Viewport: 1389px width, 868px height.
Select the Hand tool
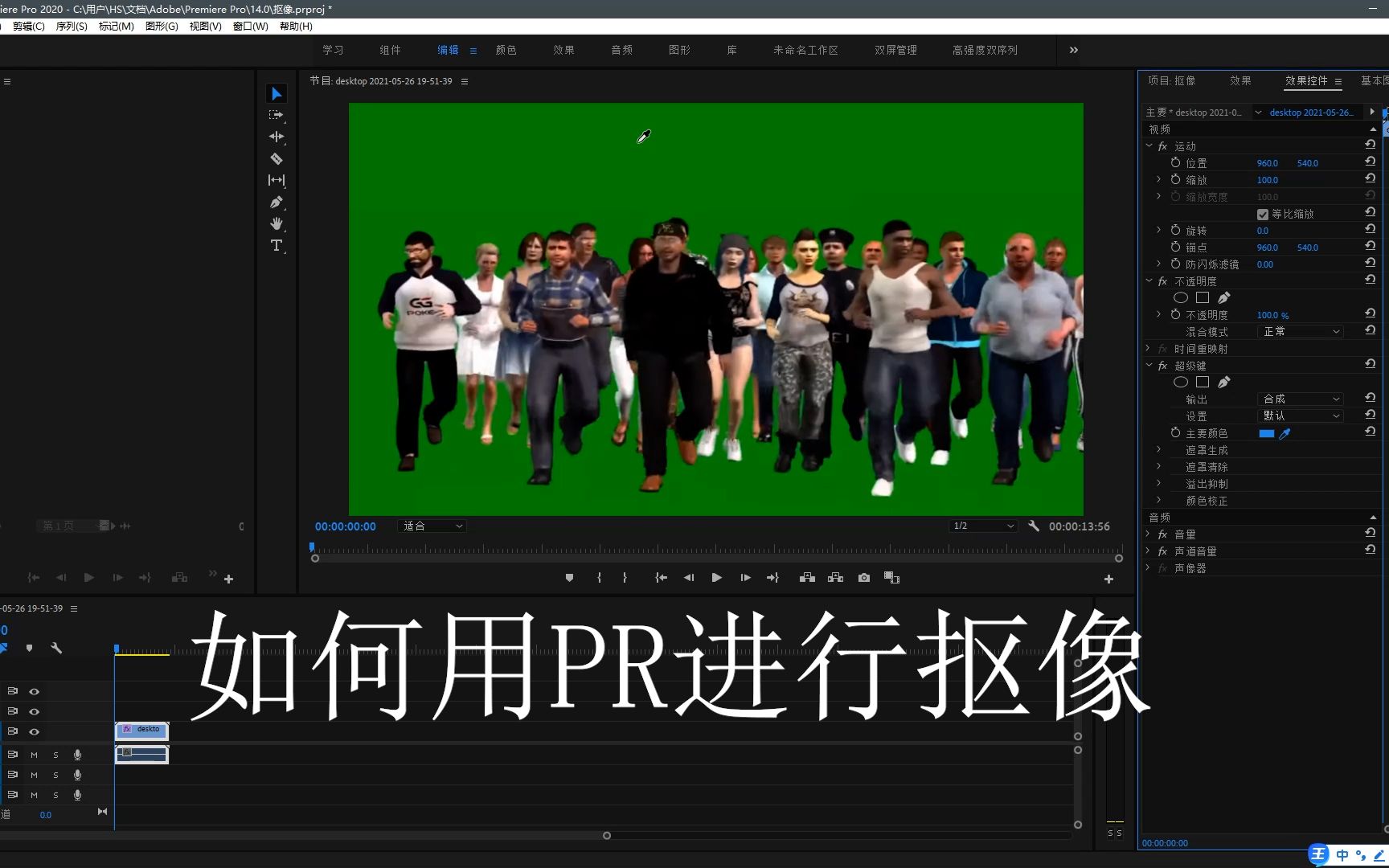coord(277,224)
